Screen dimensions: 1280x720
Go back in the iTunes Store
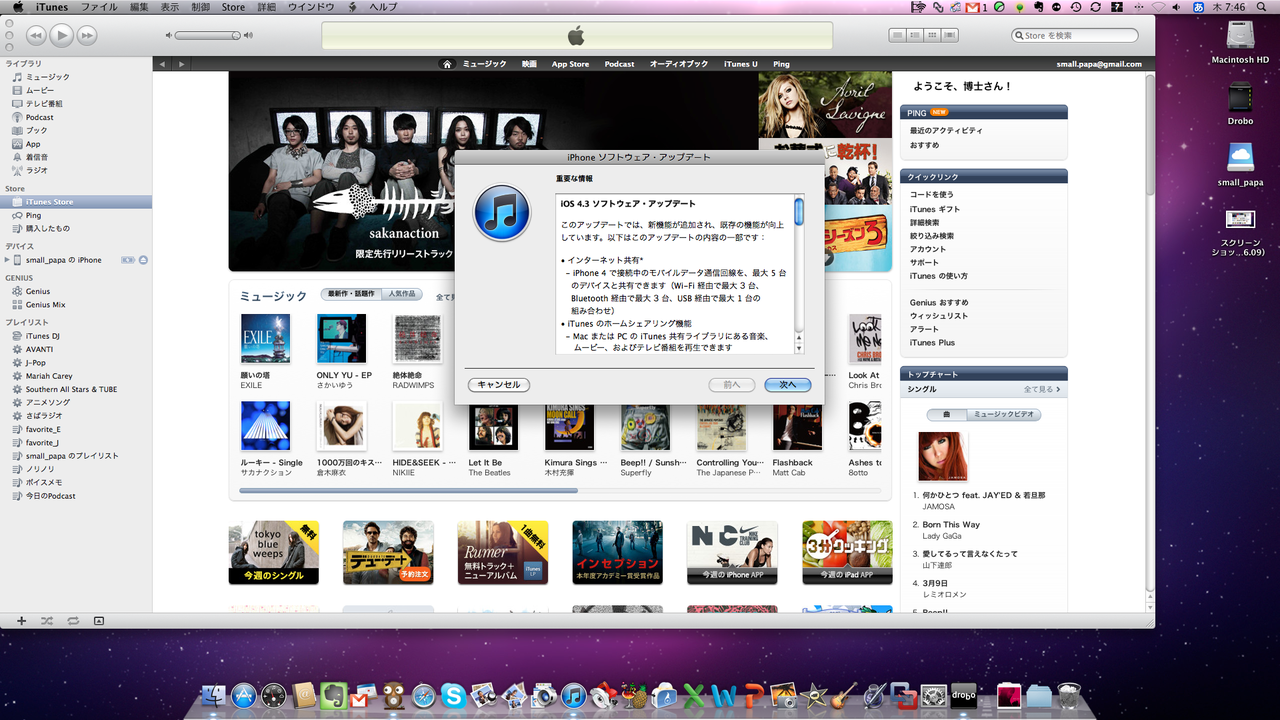pos(164,64)
